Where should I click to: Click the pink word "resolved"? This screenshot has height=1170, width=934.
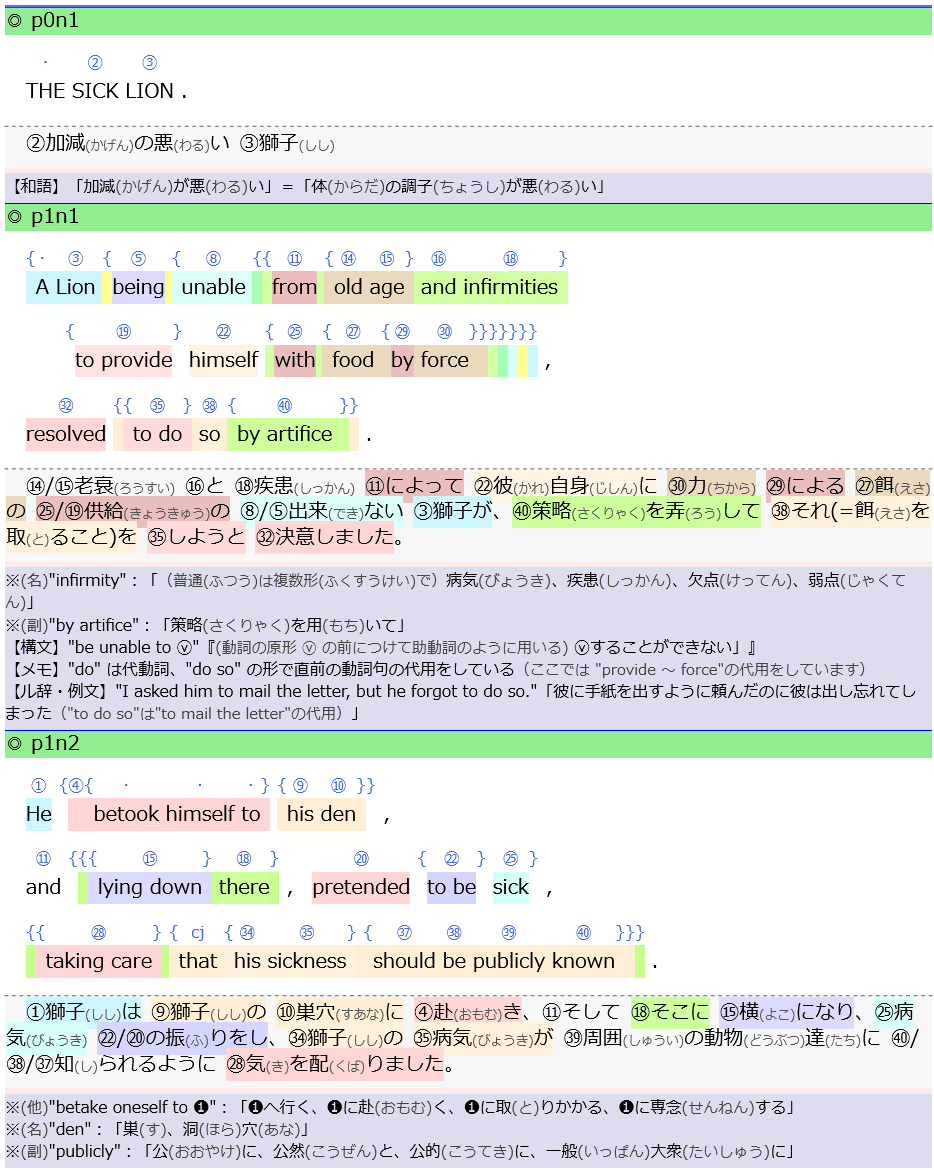click(66, 434)
